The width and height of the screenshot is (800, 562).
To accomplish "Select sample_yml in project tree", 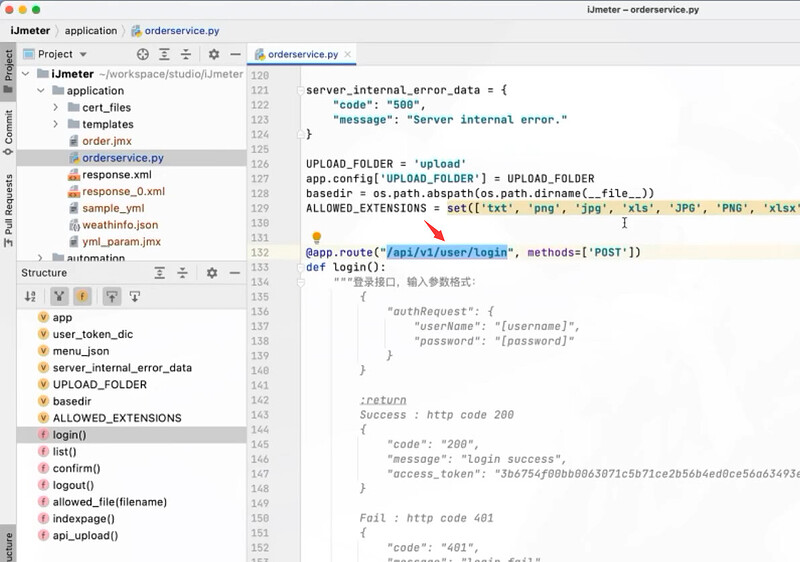I will pyautogui.click(x=113, y=209).
